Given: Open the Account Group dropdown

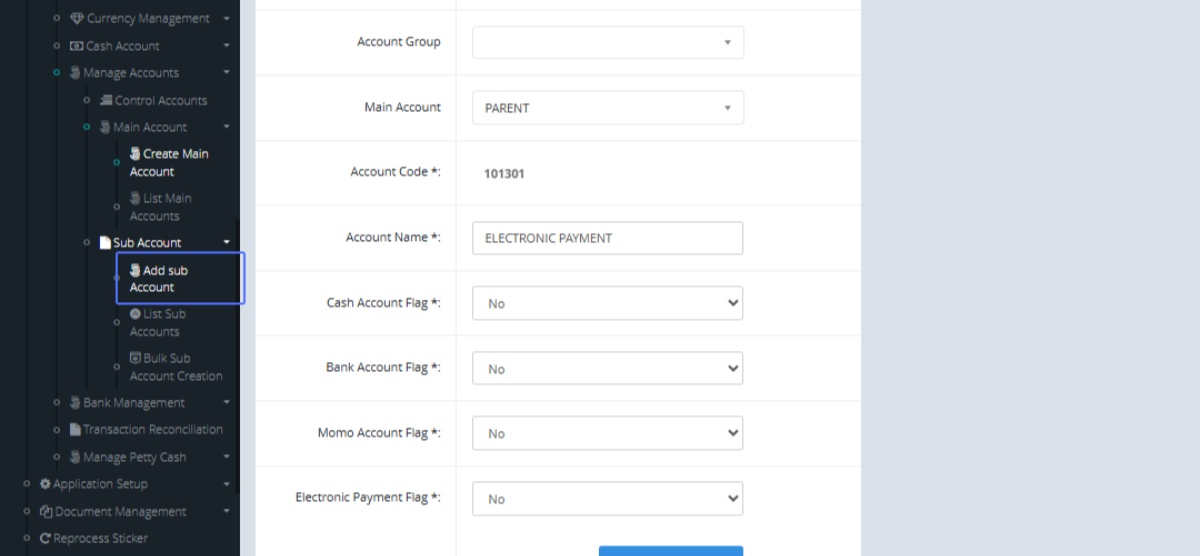Looking at the screenshot, I should tap(607, 43).
